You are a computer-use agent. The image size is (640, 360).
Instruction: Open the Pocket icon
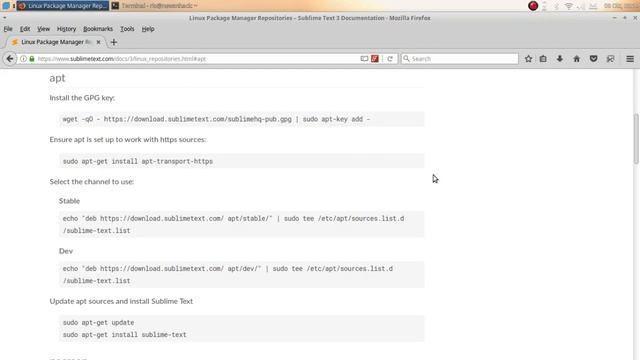(x=593, y=59)
